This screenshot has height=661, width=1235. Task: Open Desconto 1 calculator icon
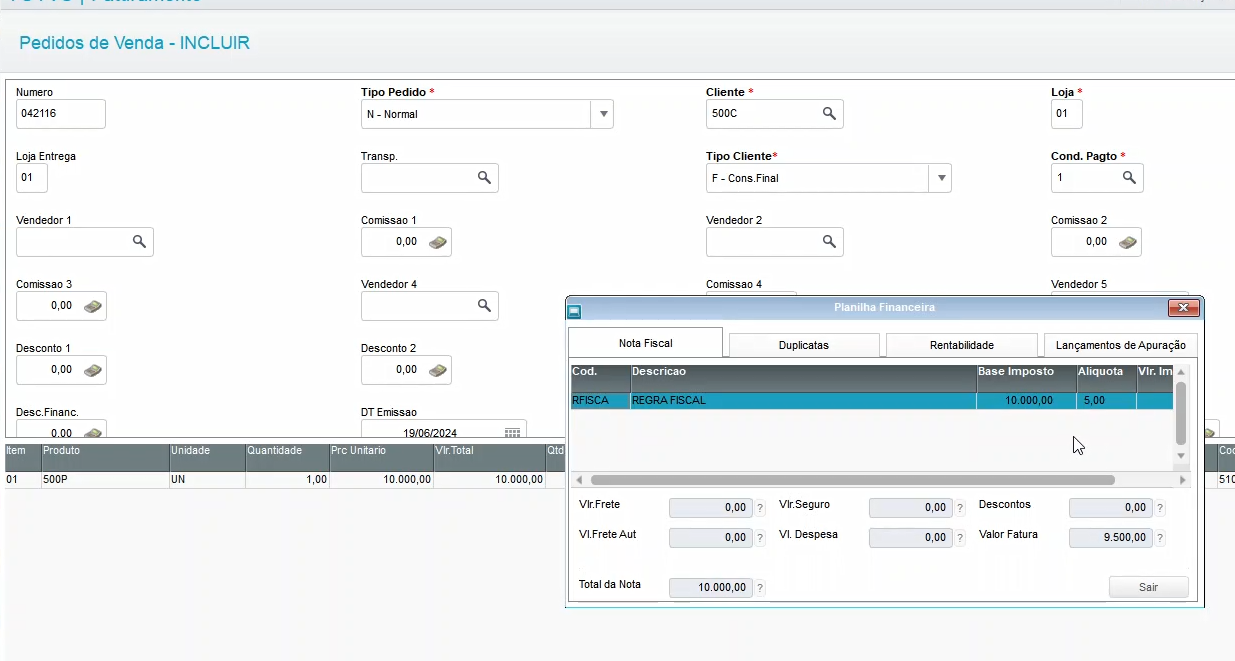pos(92,370)
